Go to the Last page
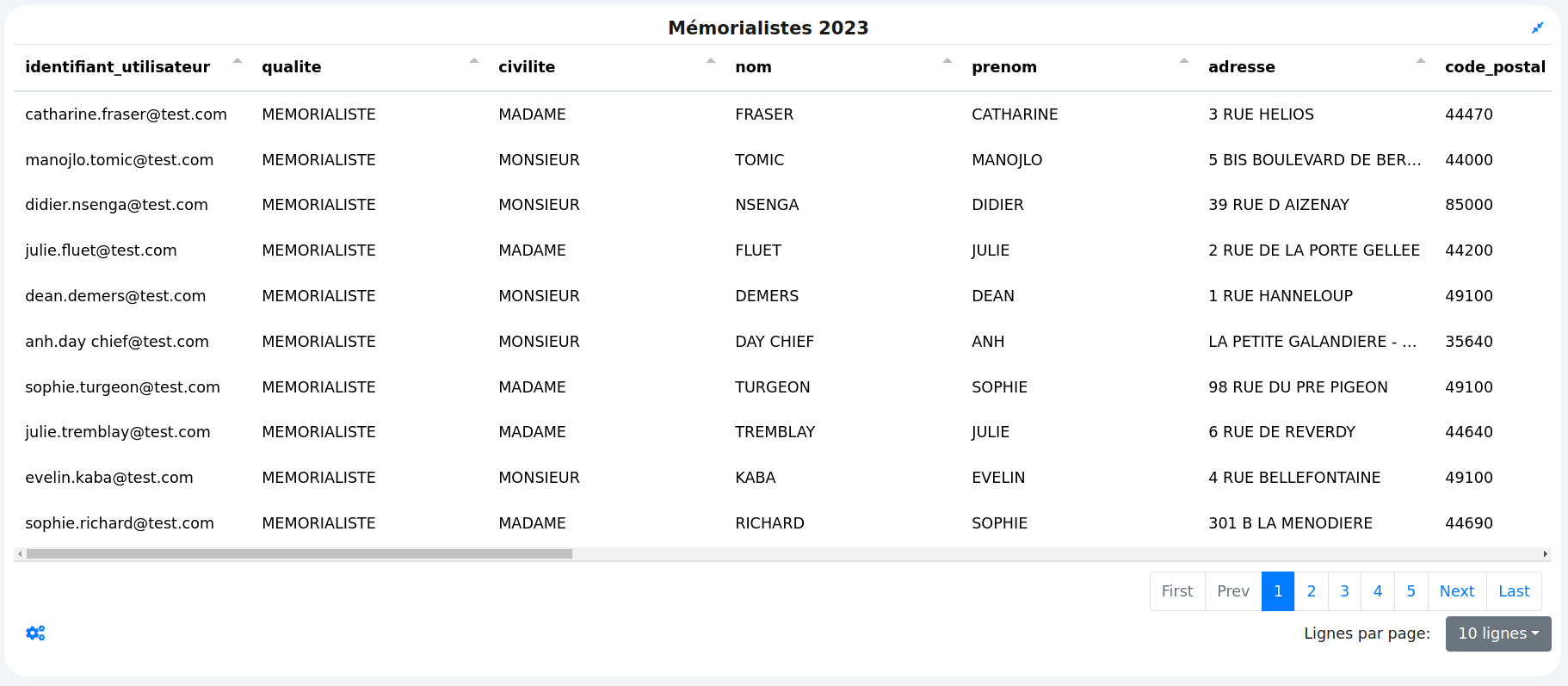The height and width of the screenshot is (686, 1568). (1514, 591)
